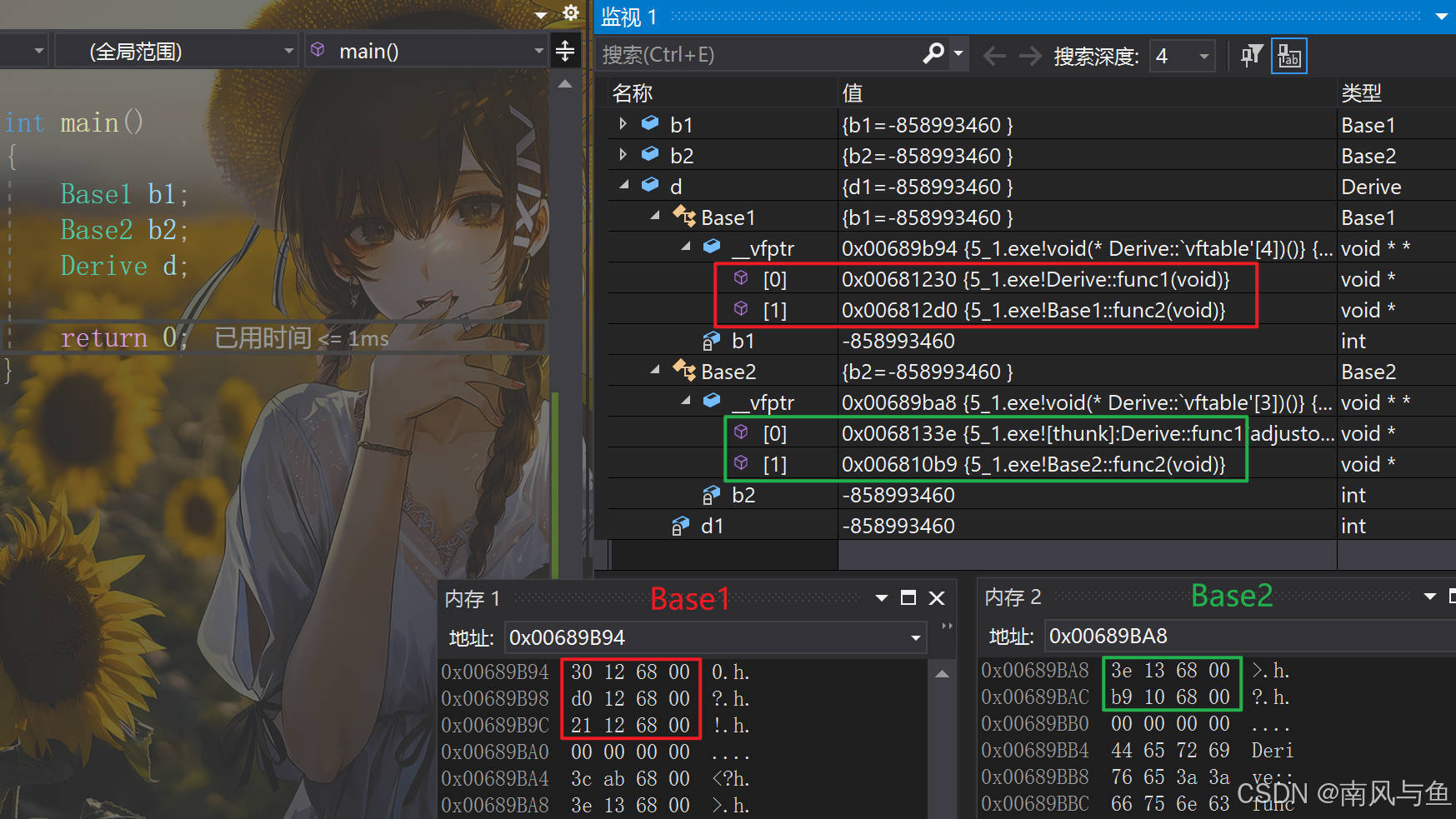Maximize the Memory 1 panel
The height and width of the screenshot is (819, 1456).
(x=908, y=598)
